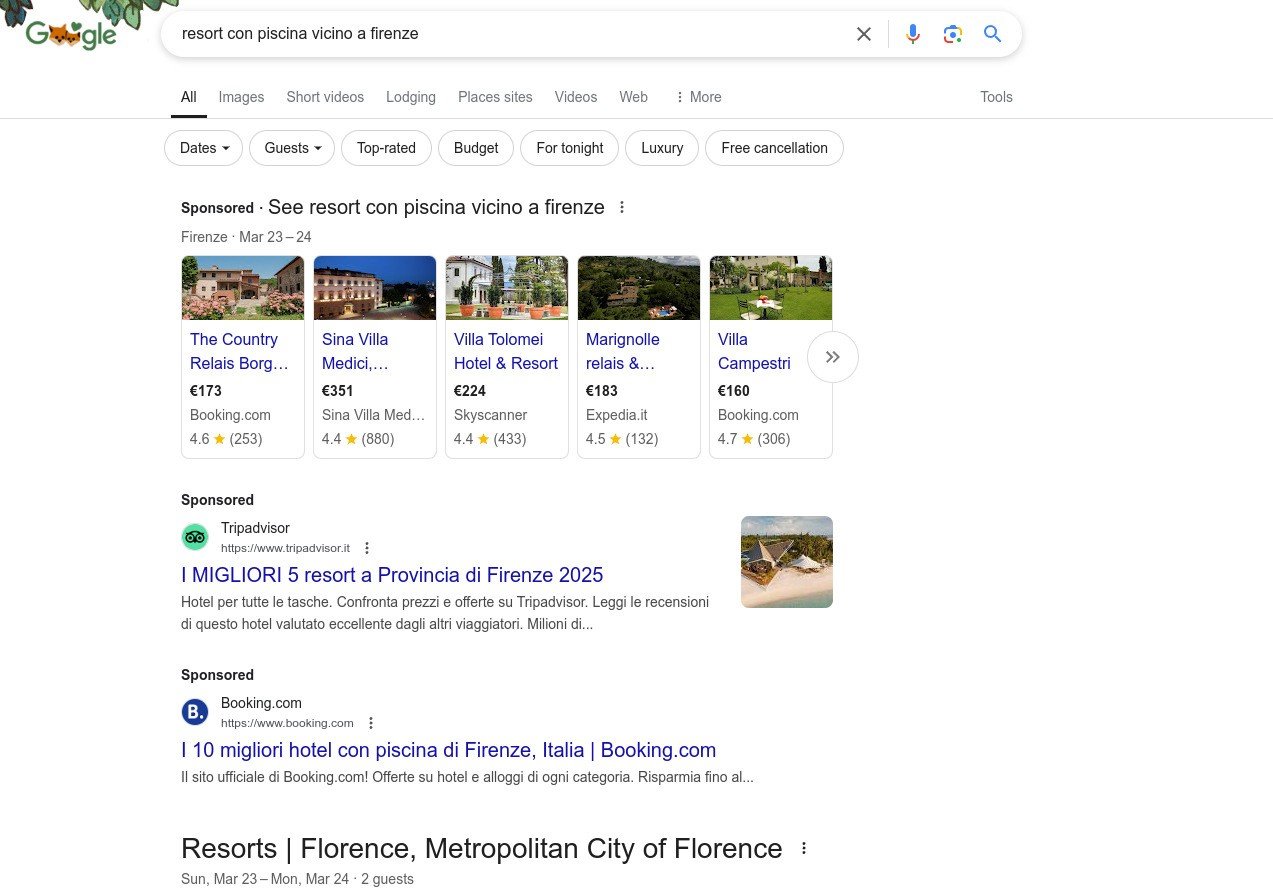Open the Places sites tab

(495, 97)
